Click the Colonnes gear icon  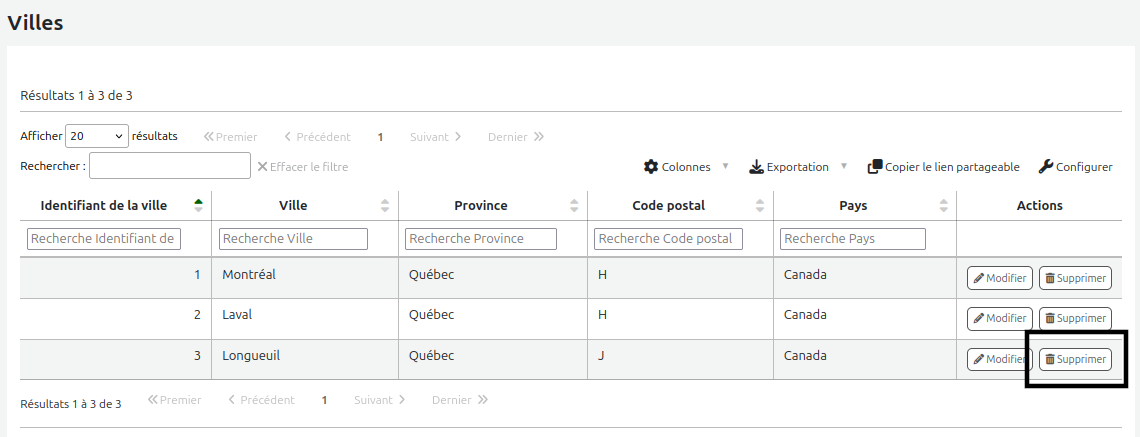(651, 167)
